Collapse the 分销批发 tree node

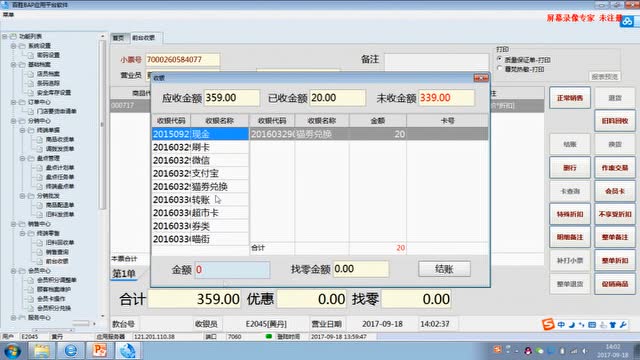(x=22, y=196)
